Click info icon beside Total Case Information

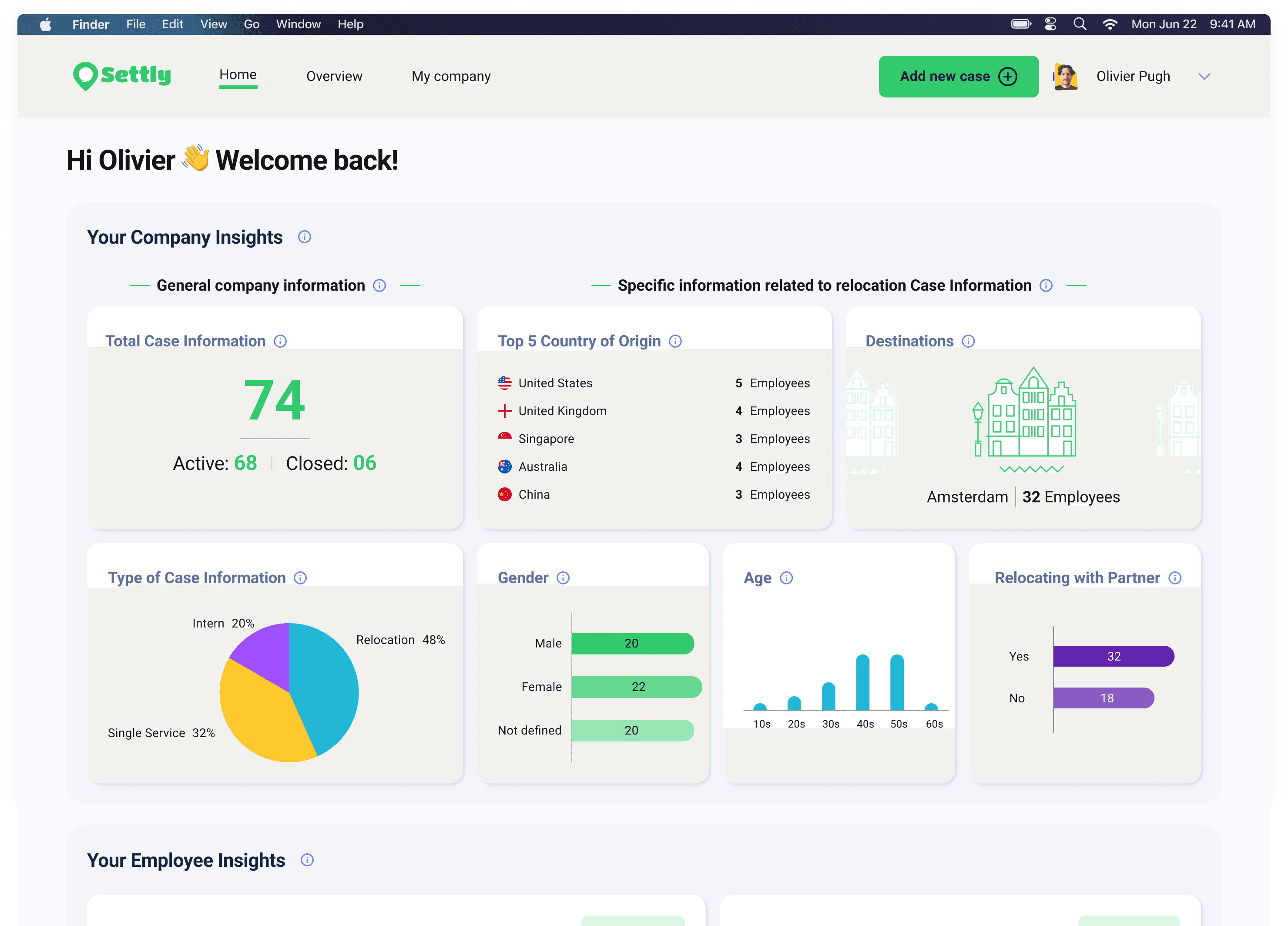pos(280,341)
